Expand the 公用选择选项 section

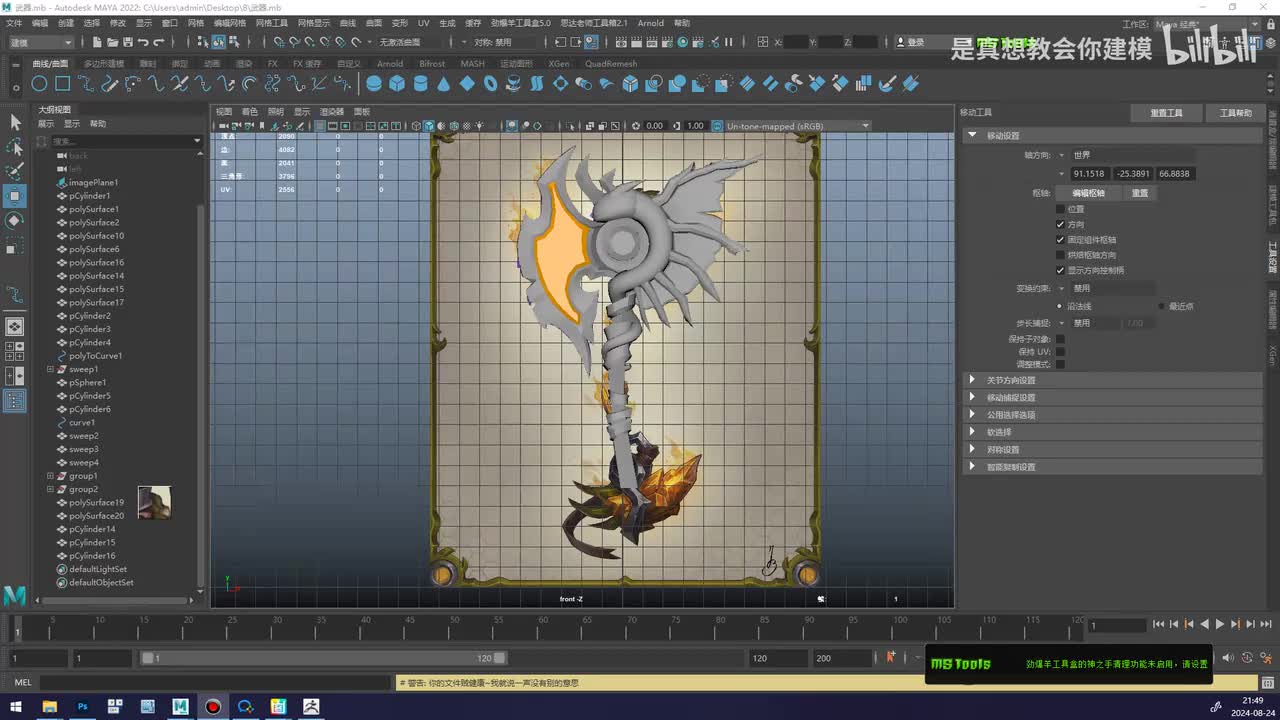pyautogui.click(x=972, y=414)
